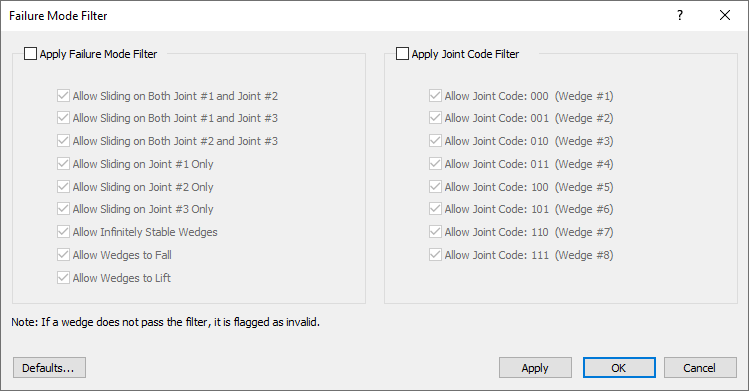Toggle Allow Infinitely Stable Wedges
Image resolution: width=749 pixels, height=391 pixels.
[64, 232]
